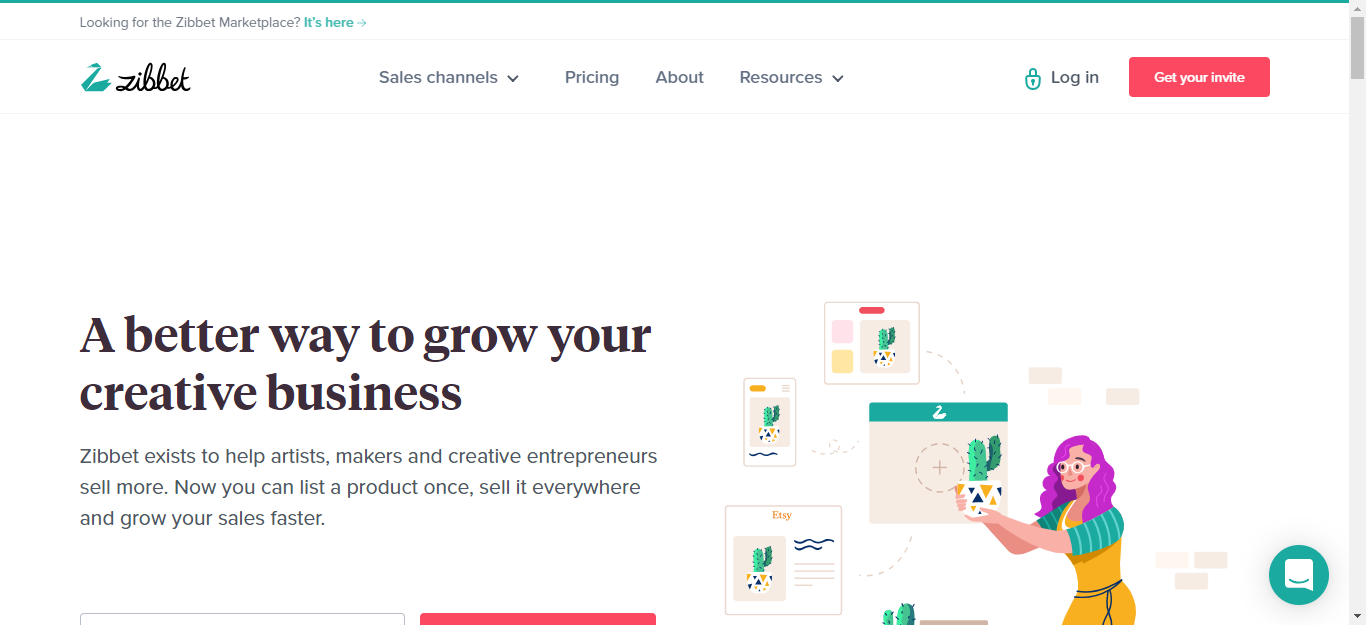Screen dimensions: 1366x625
Task: Click the vertical scrollbar thumb
Action: 1357,47
